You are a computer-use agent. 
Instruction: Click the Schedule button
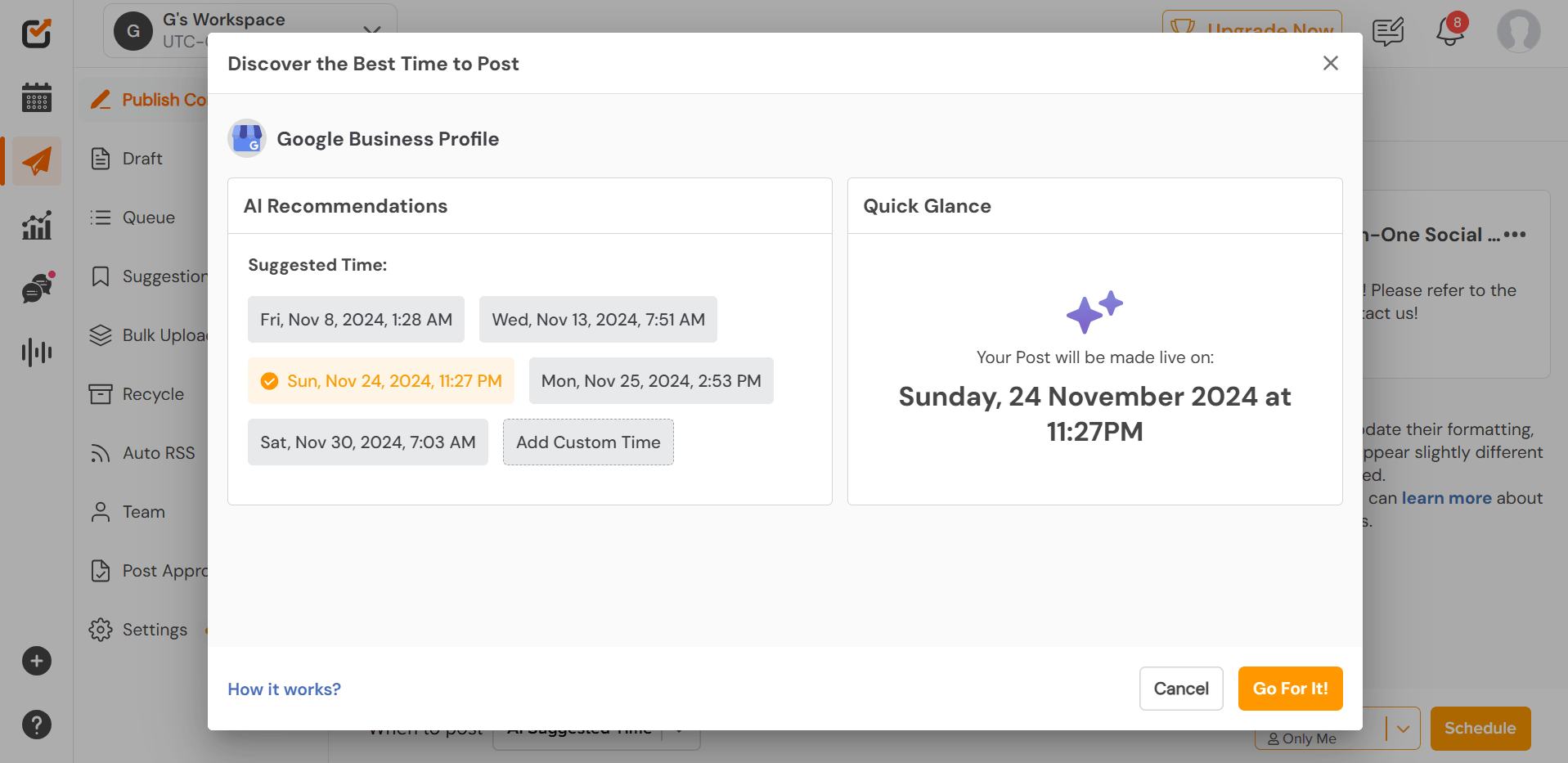1480,728
